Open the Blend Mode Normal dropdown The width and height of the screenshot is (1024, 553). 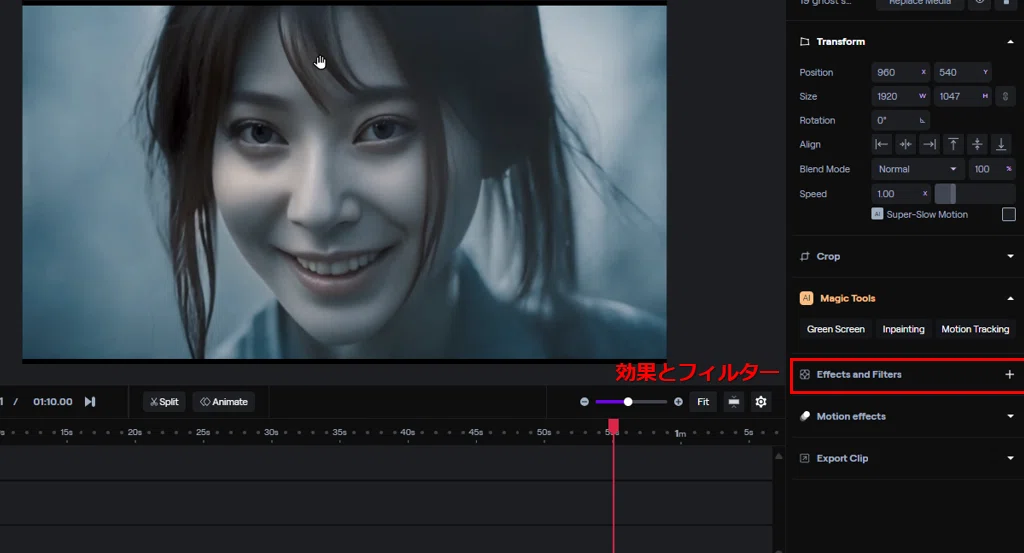[917, 169]
